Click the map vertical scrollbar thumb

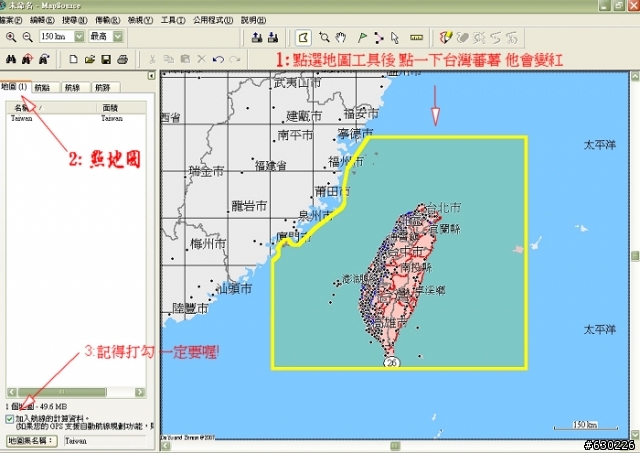(635, 256)
